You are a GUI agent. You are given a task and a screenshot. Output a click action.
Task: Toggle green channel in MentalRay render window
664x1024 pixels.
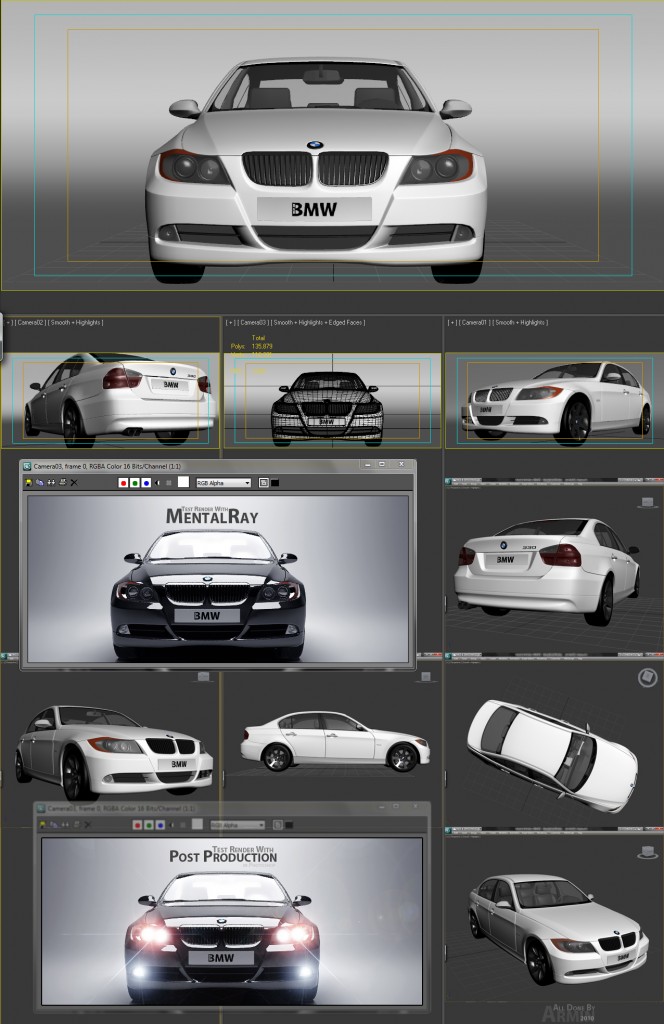coord(134,483)
